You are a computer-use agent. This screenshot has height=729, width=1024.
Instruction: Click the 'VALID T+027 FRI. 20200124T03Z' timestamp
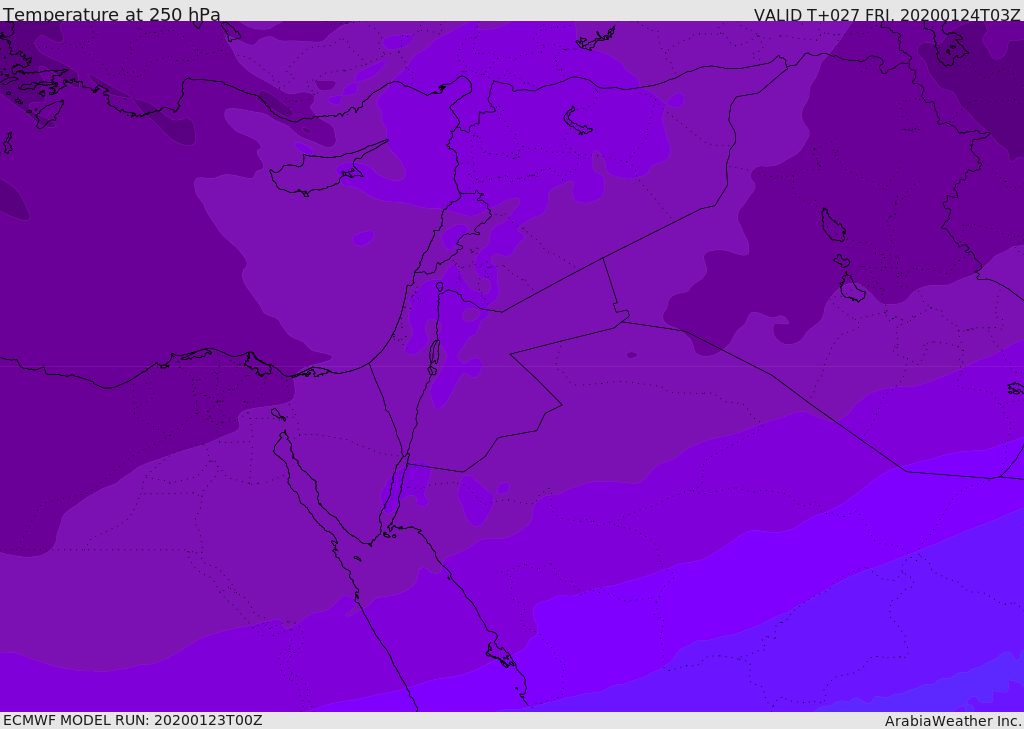pyautogui.click(x=887, y=15)
